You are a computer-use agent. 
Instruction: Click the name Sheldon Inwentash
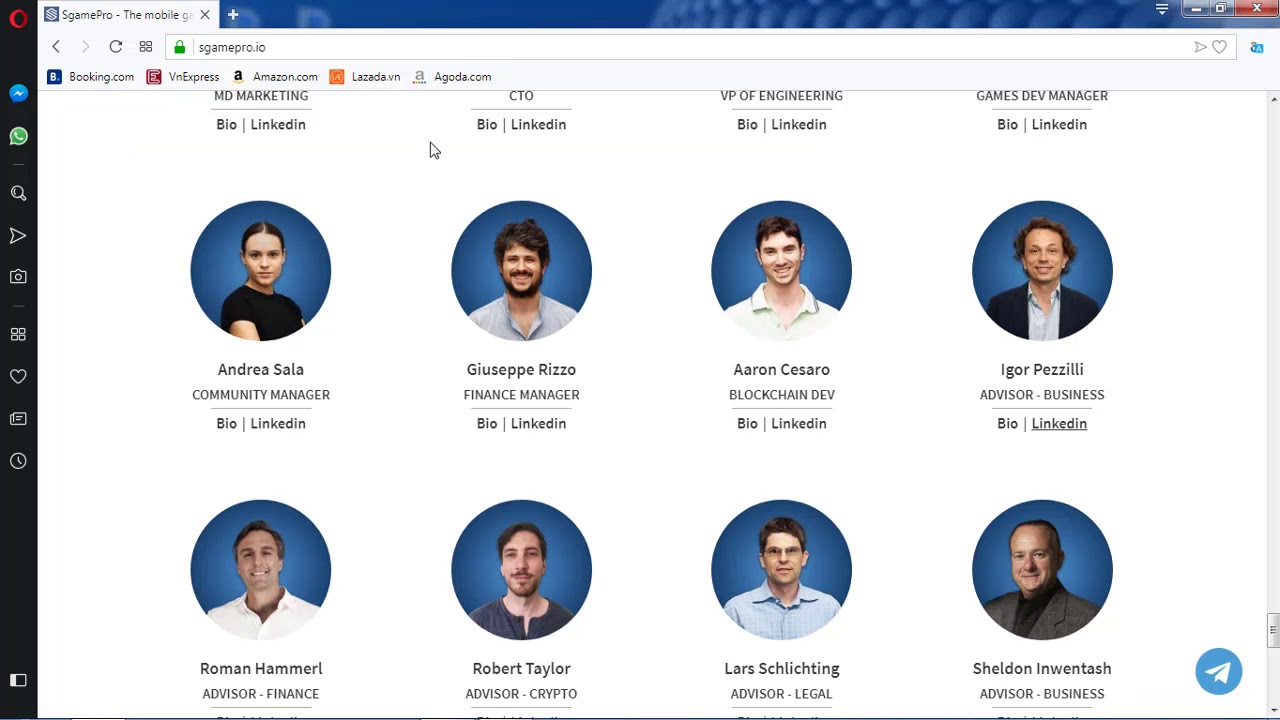[x=1042, y=669]
